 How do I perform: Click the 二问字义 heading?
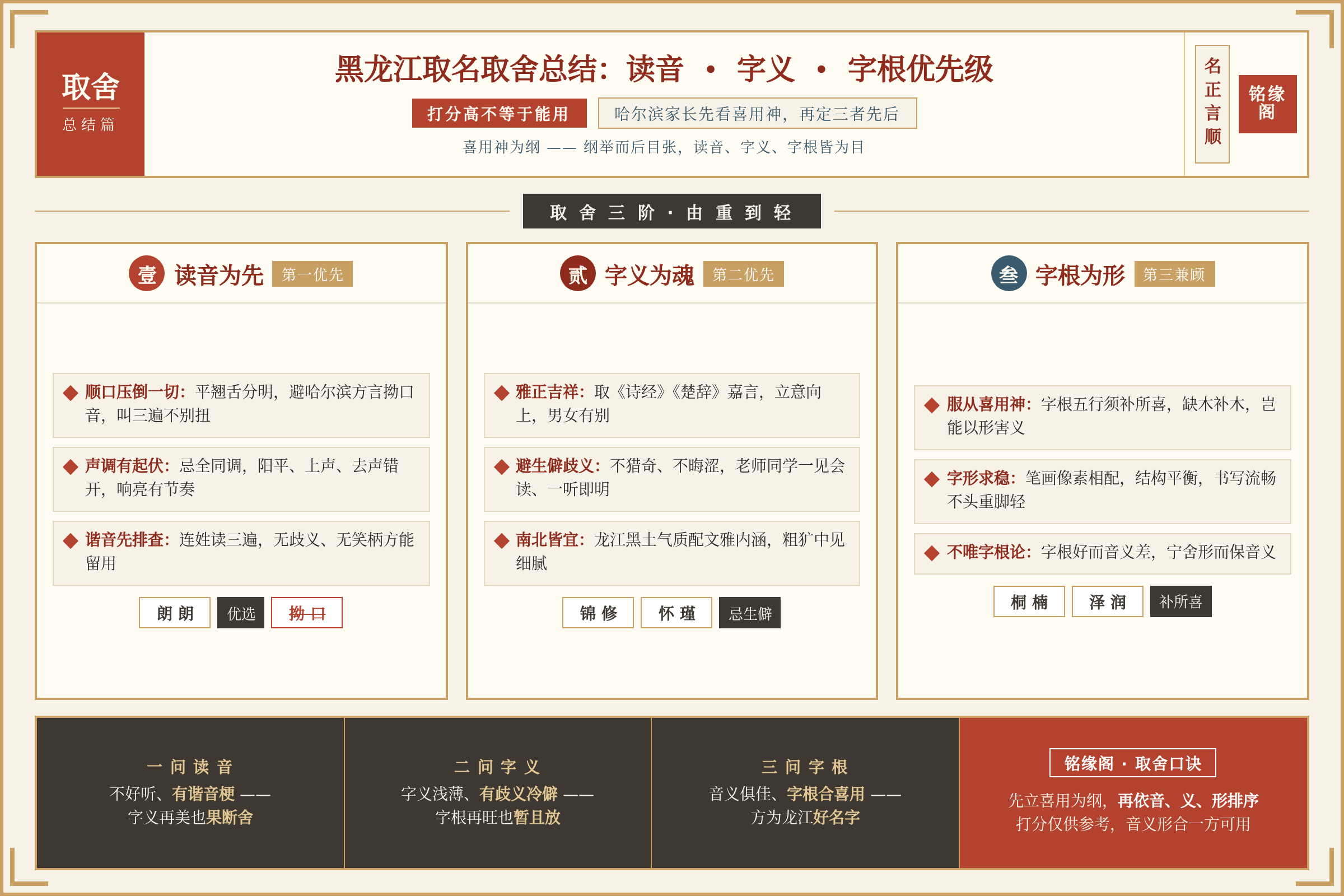[497, 766]
